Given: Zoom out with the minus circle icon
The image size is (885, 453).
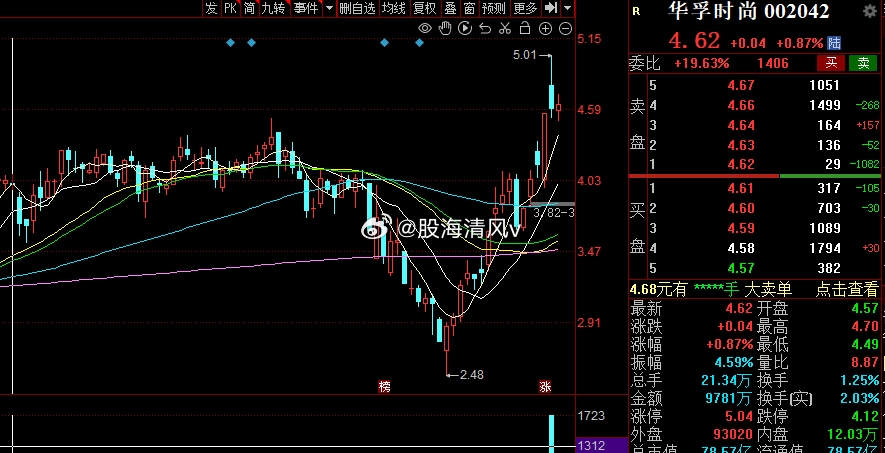Looking at the screenshot, I should (x=565, y=28).
